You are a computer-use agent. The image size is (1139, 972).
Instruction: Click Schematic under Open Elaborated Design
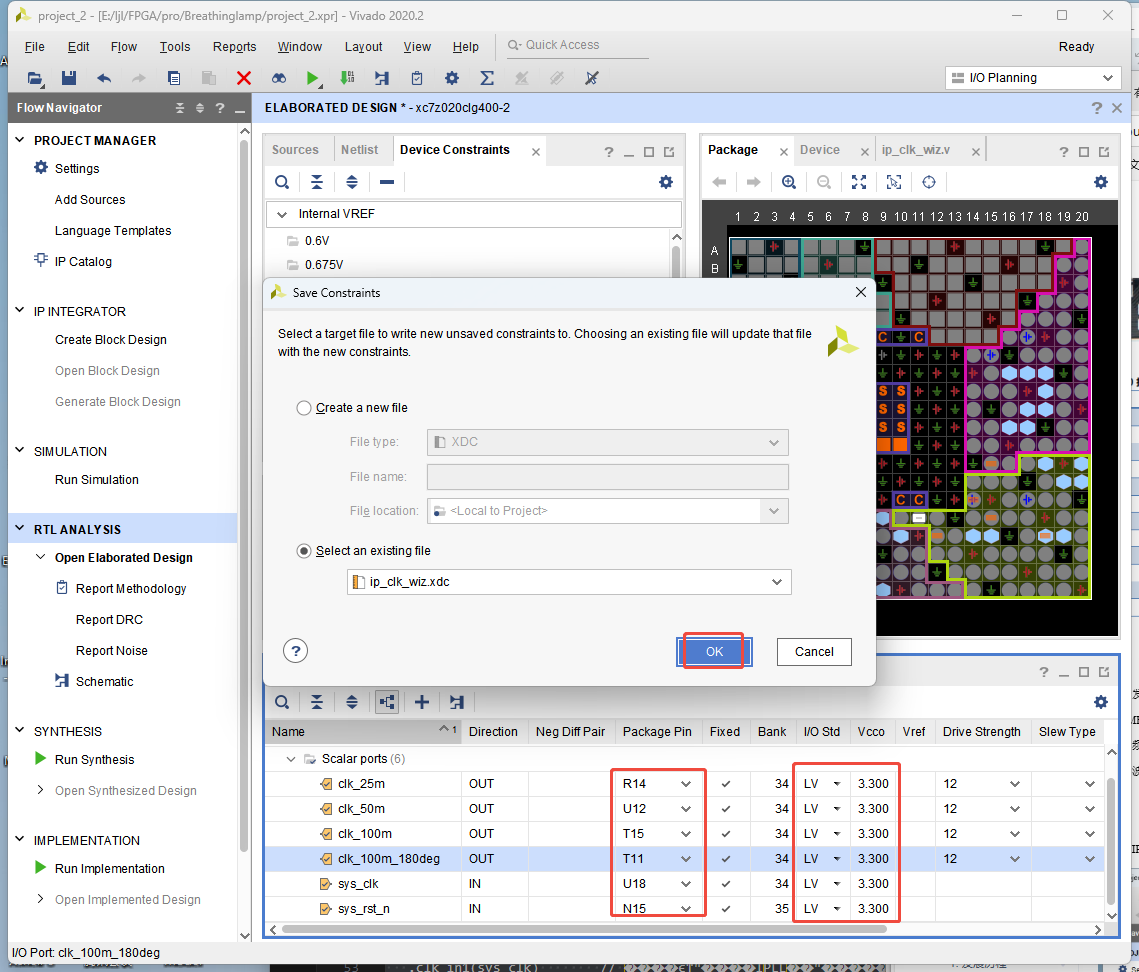pyautogui.click(x=104, y=681)
